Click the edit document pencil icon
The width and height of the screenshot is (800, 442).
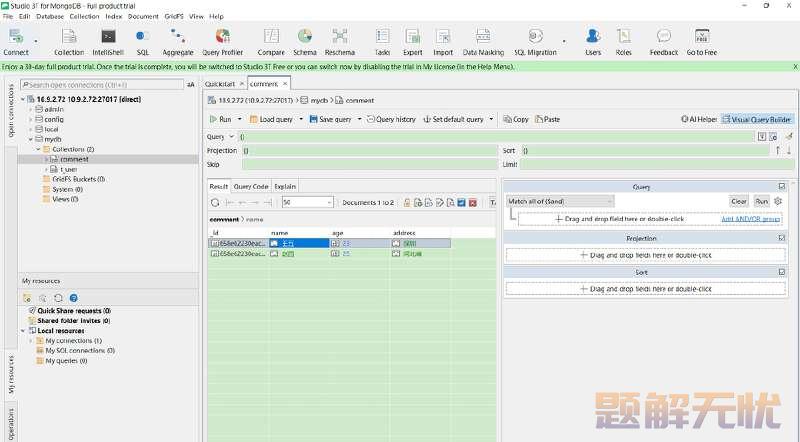(x=440, y=203)
